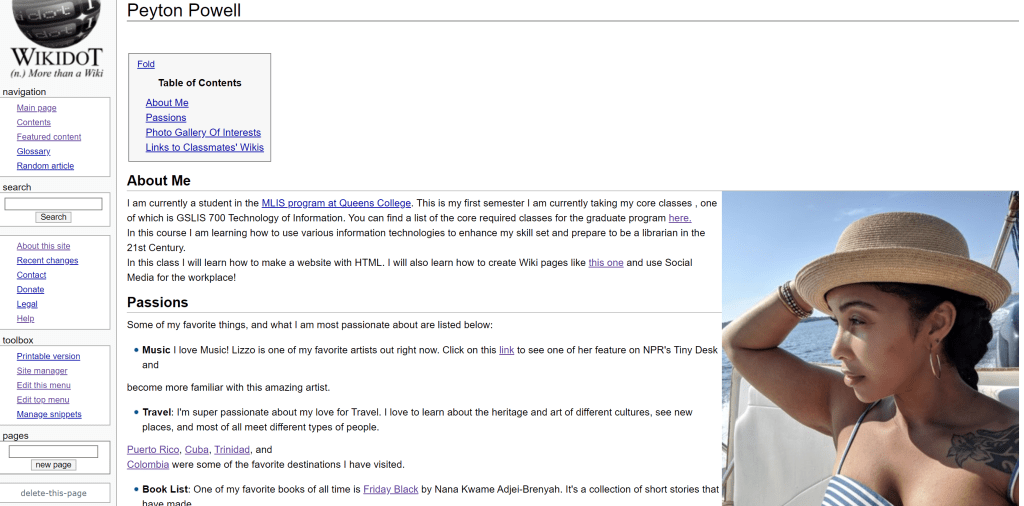Click the photo of woman in straw hat

(870, 348)
